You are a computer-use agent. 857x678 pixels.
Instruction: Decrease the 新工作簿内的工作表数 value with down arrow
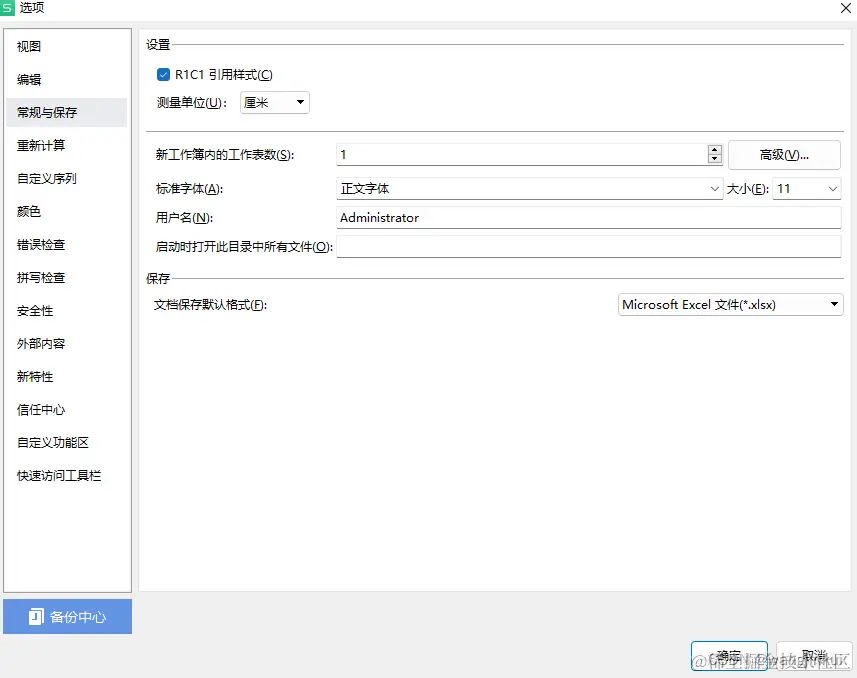(714, 159)
